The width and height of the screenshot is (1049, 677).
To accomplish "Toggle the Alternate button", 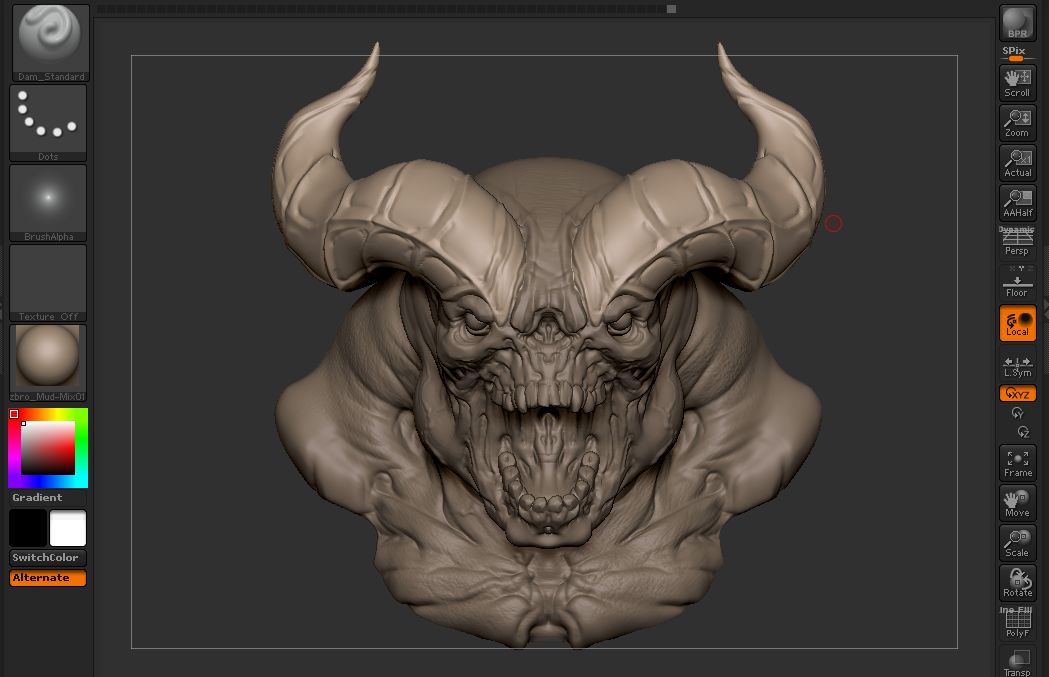I will 48,578.
